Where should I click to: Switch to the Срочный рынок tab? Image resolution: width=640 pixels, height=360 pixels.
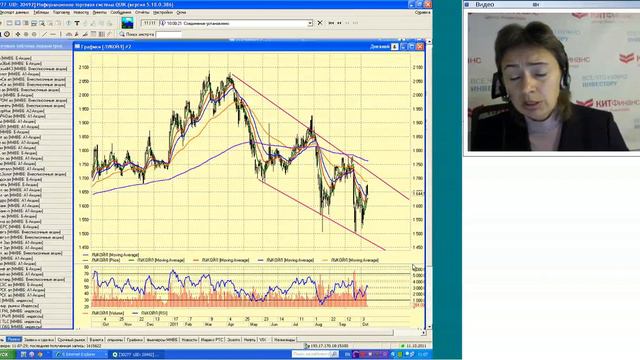click(x=71, y=340)
